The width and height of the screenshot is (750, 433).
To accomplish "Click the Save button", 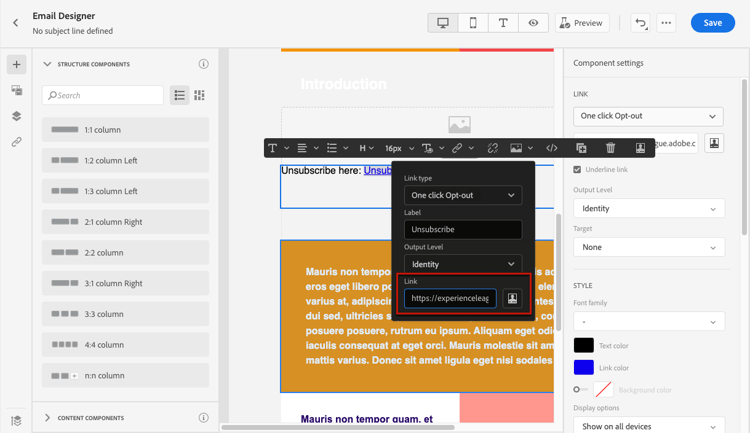I will 712,23.
